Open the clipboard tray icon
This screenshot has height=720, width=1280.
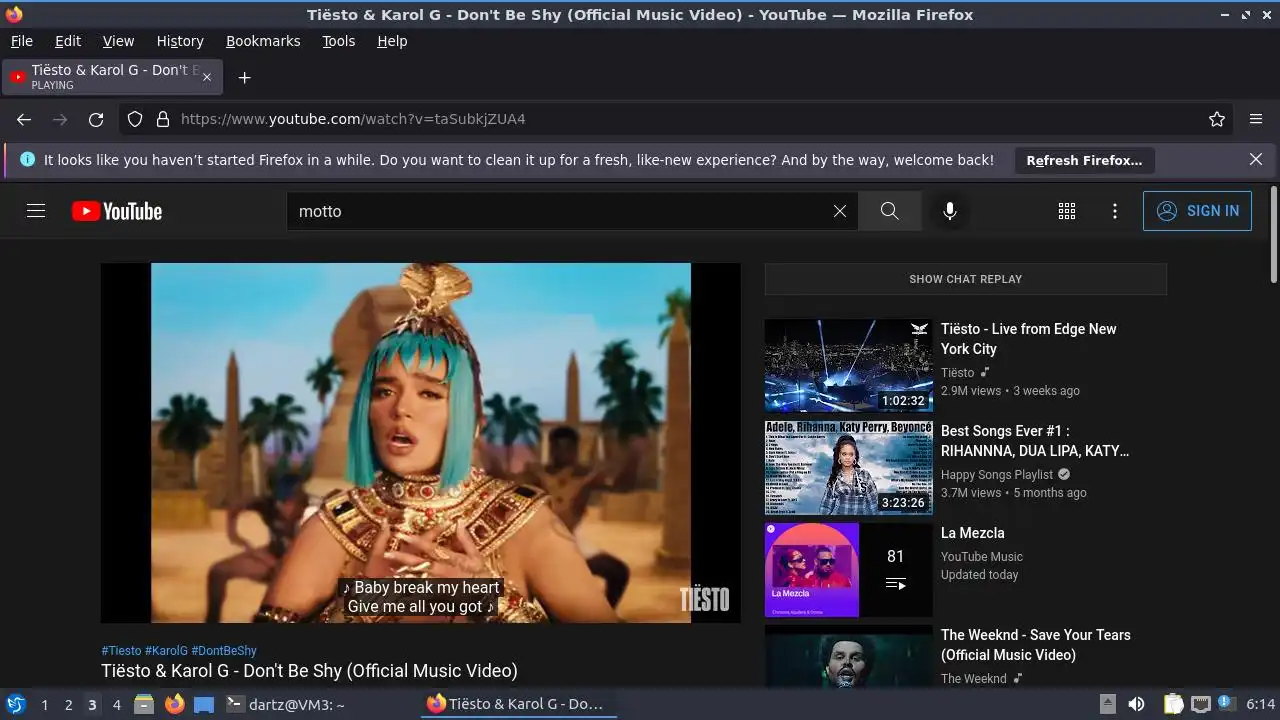1174,704
